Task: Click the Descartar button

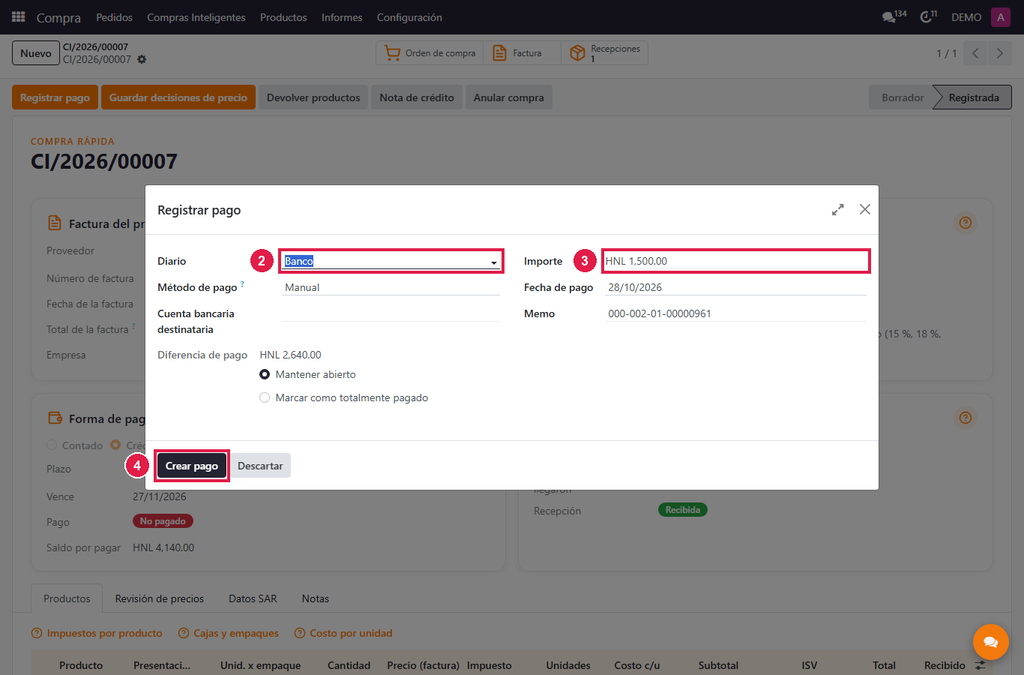Action: click(260, 466)
